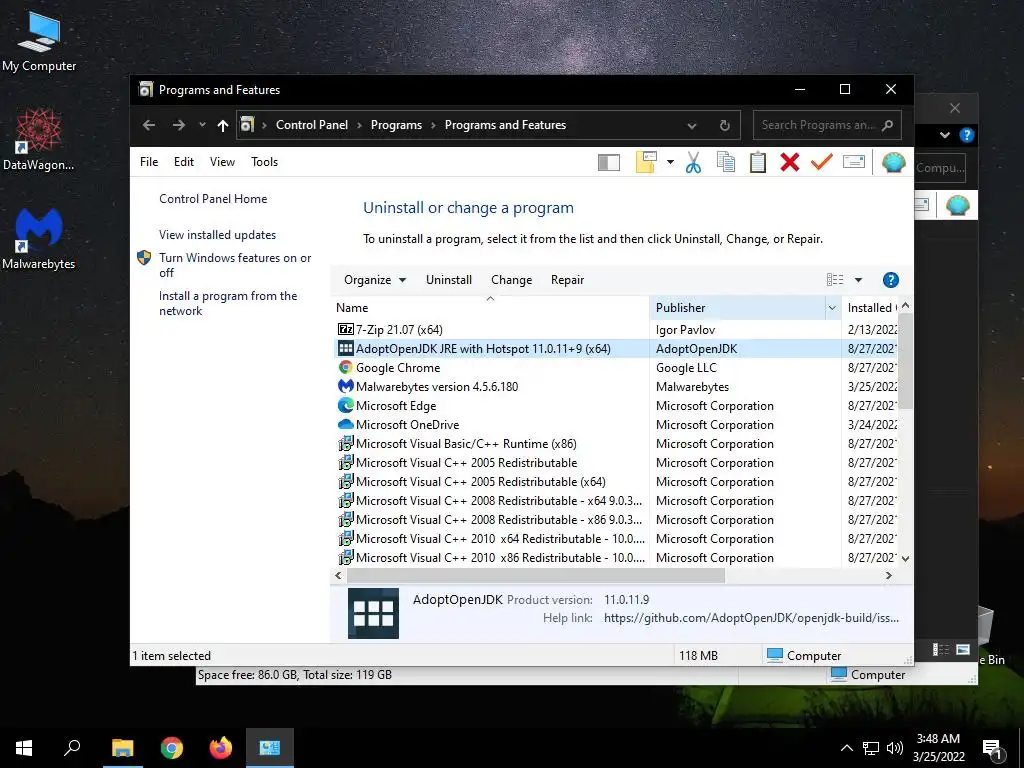The width and height of the screenshot is (1024, 768).
Task: Click the Rename toolbar icon
Action: 854,161
